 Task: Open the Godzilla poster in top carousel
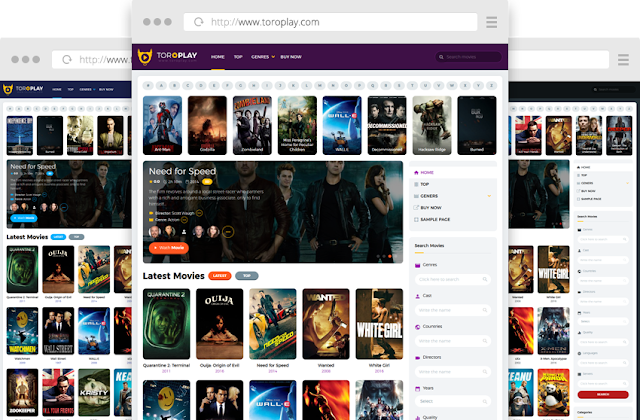(x=207, y=125)
